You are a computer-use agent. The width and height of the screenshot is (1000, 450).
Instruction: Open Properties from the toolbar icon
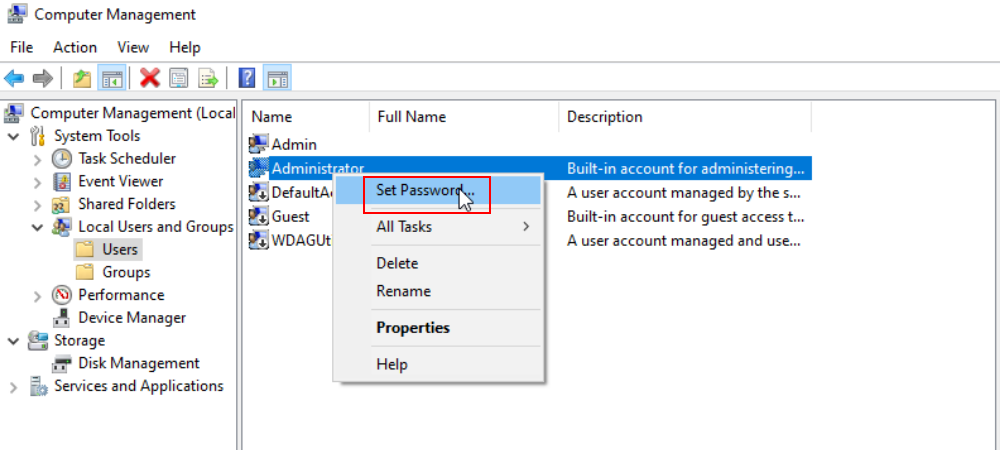point(179,78)
